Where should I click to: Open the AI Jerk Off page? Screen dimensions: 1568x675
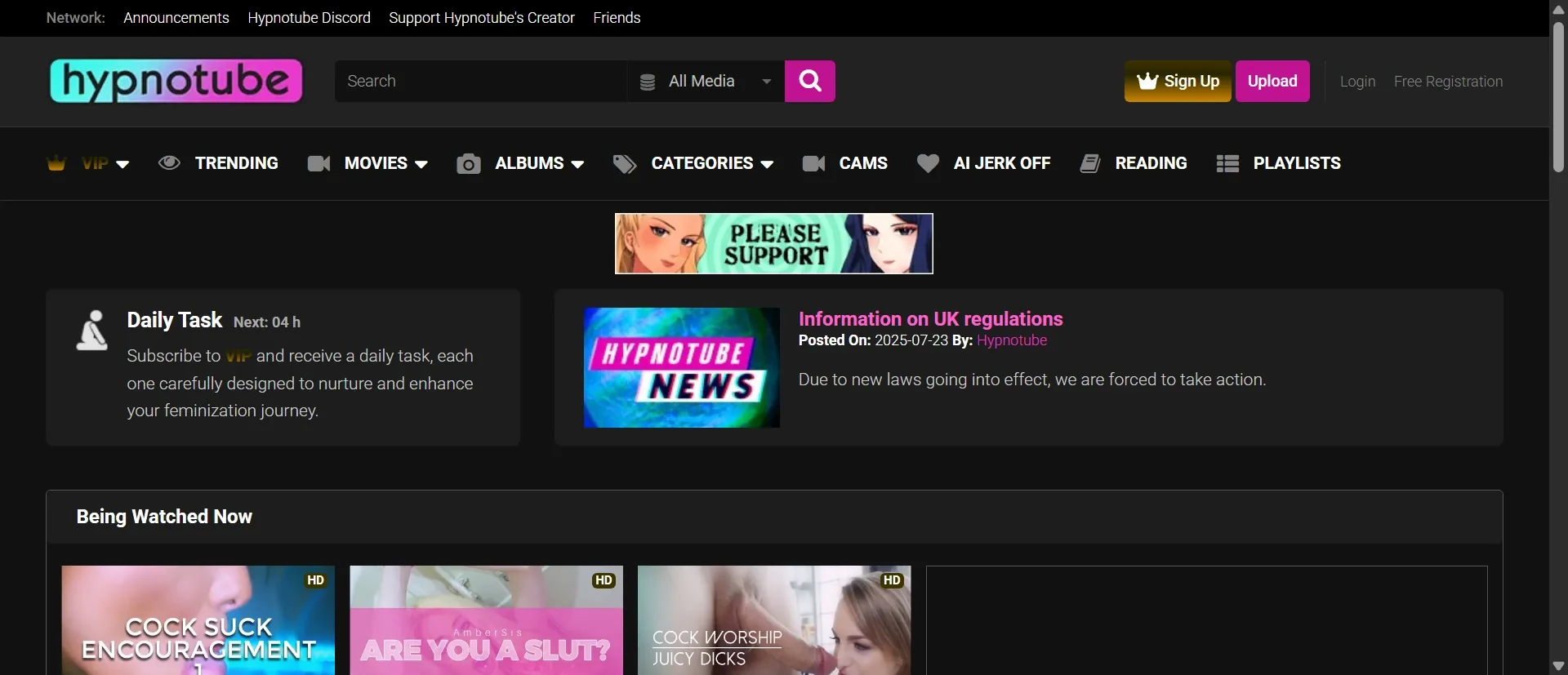pos(1002,163)
